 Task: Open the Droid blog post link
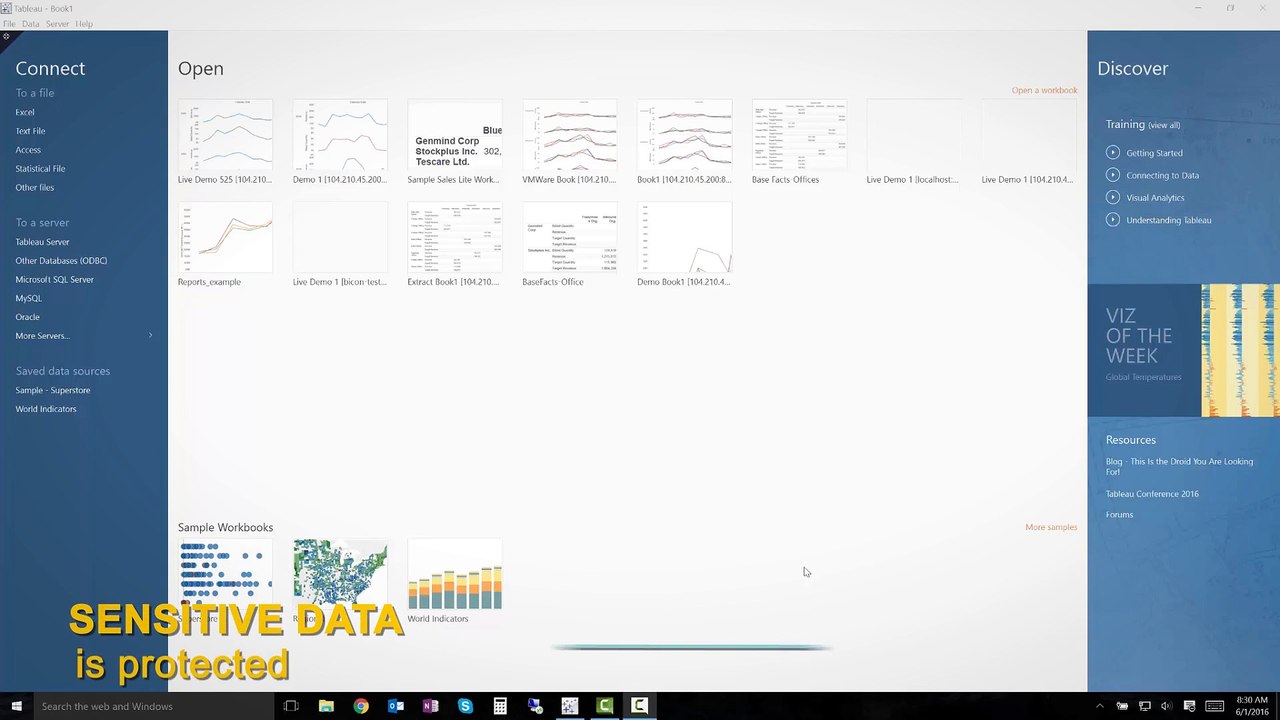tap(1179, 466)
